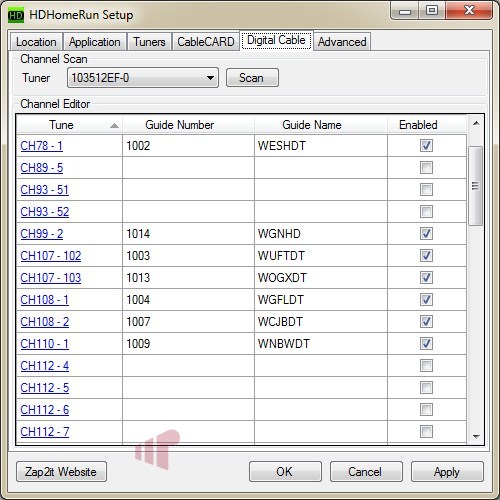Click the Cancel button
The image size is (500, 500).
pos(366,472)
